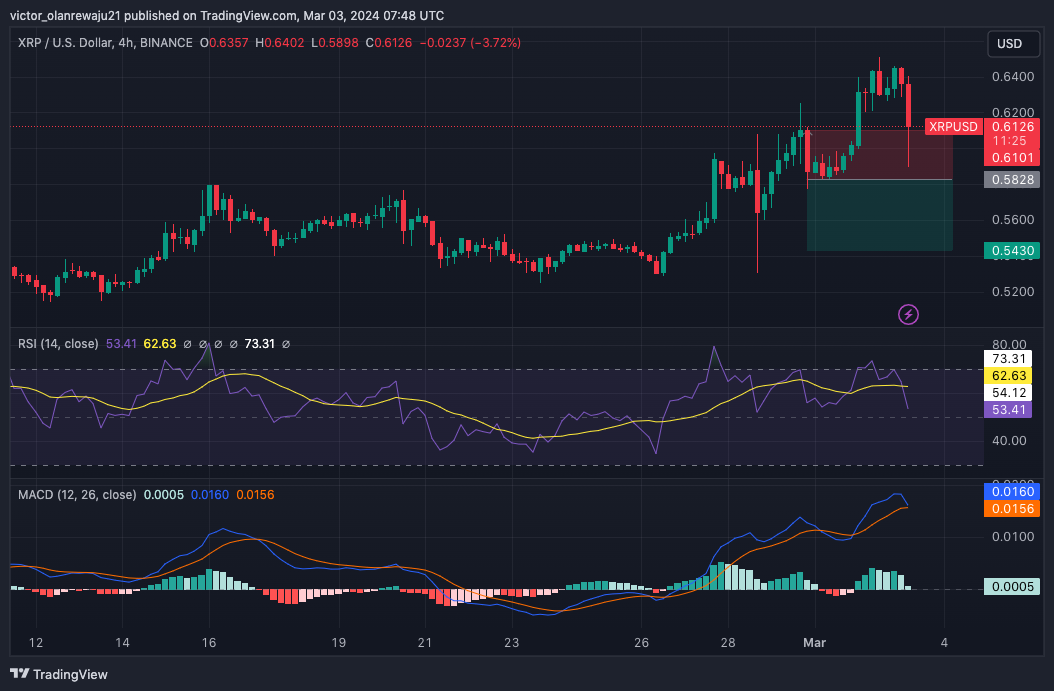
Task: Click the purple 53.41 RSI axis label
Action: 1008,409
